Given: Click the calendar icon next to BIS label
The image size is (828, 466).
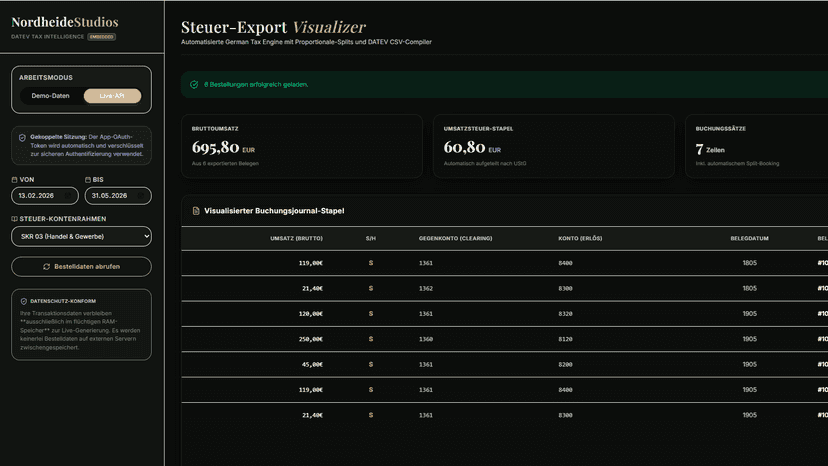Looking at the screenshot, I should pyautogui.click(x=88, y=180).
